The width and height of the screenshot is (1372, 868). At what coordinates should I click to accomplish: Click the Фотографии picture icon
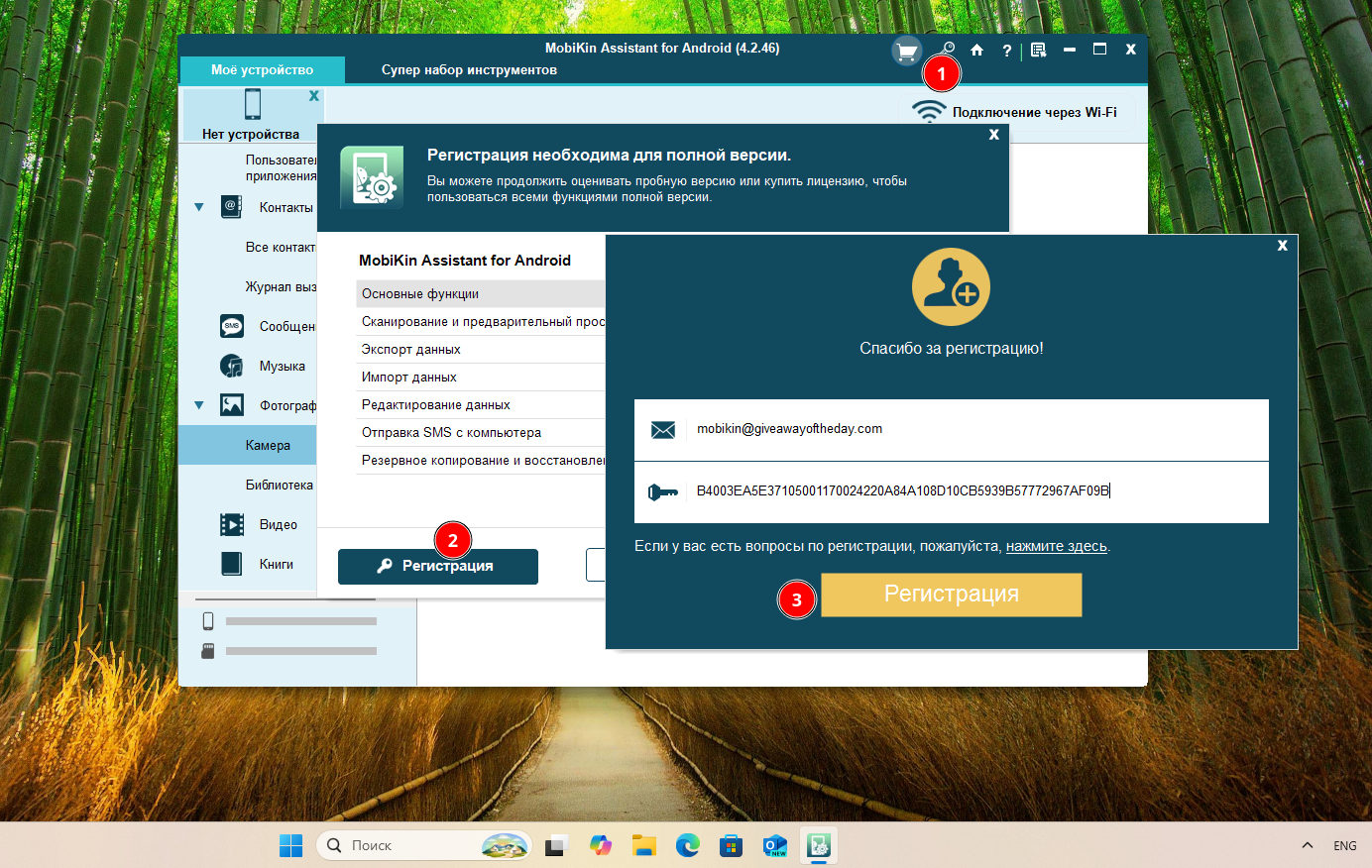232,405
